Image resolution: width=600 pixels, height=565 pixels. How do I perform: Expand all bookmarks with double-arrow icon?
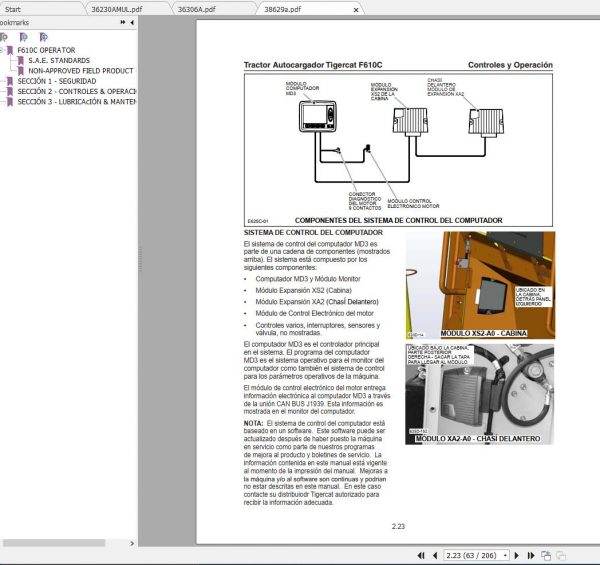[x=123, y=23]
